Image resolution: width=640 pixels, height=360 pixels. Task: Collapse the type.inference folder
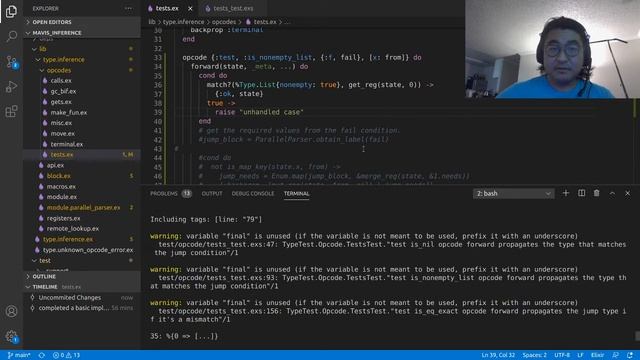pos(82,59)
